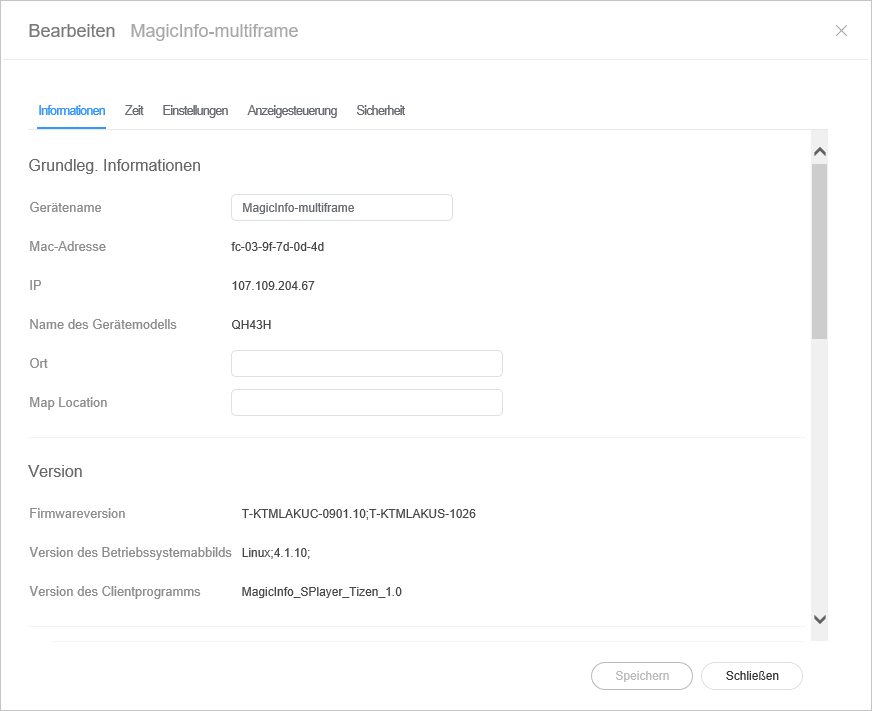This screenshot has width=872, height=711.
Task: Switch to the Informationen tab
Action: 72,111
